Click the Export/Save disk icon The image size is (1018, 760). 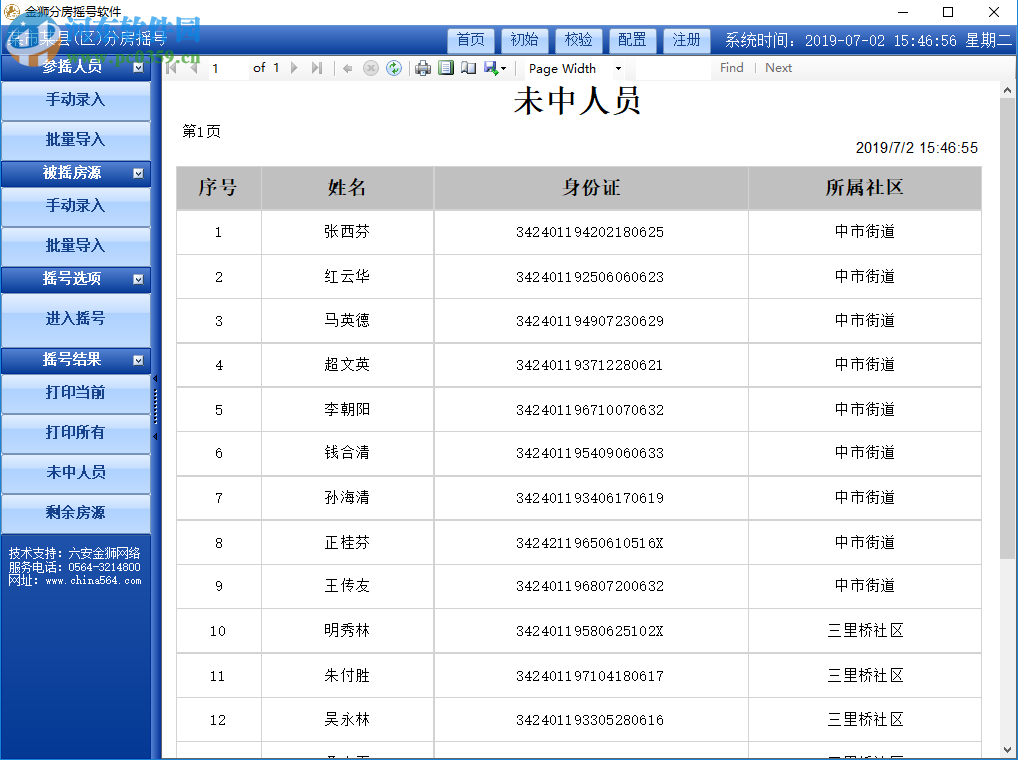click(488, 68)
